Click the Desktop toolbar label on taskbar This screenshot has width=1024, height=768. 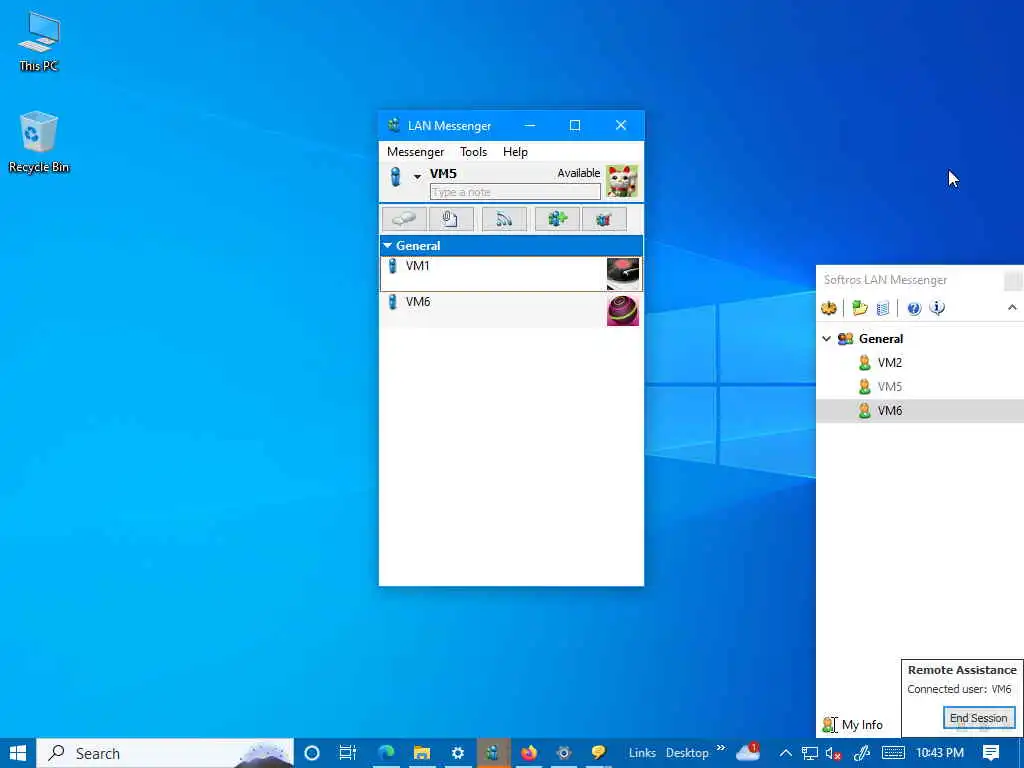(x=687, y=753)
